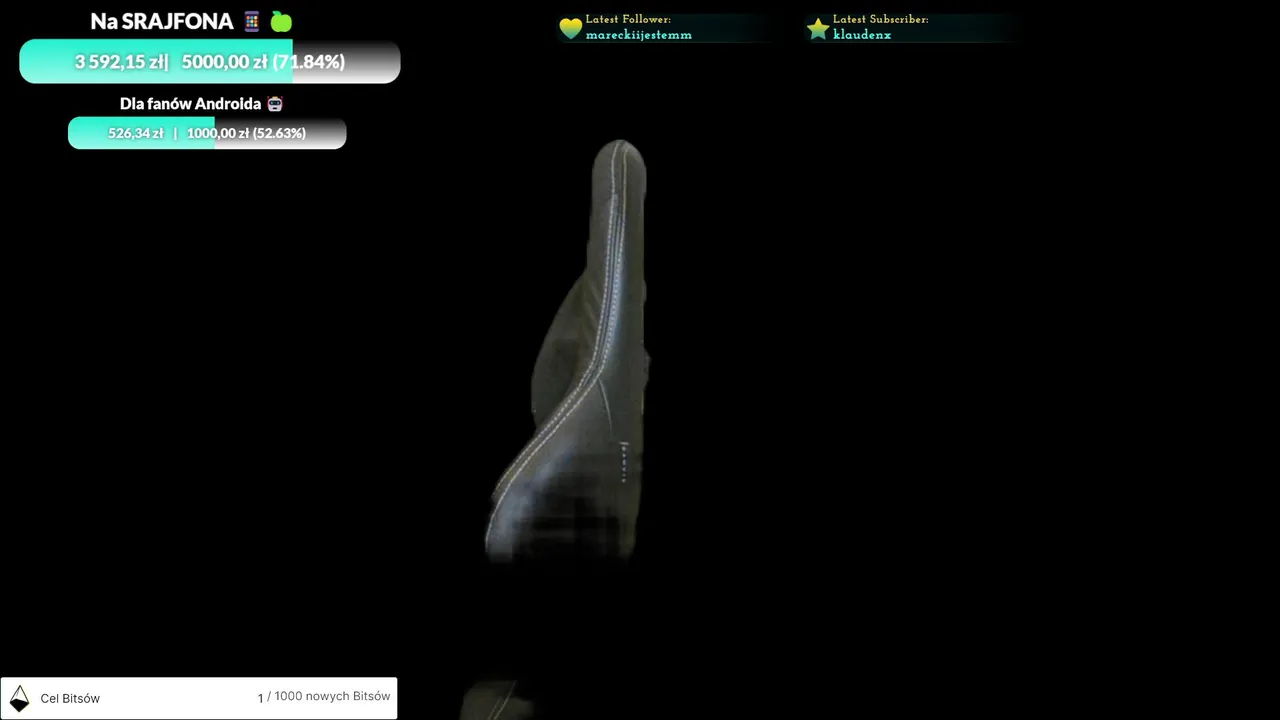Screen dimensions: 1280x720
Task: Click the 1 / 1000 nowych Bitsów counter
Action: [324, 697]
